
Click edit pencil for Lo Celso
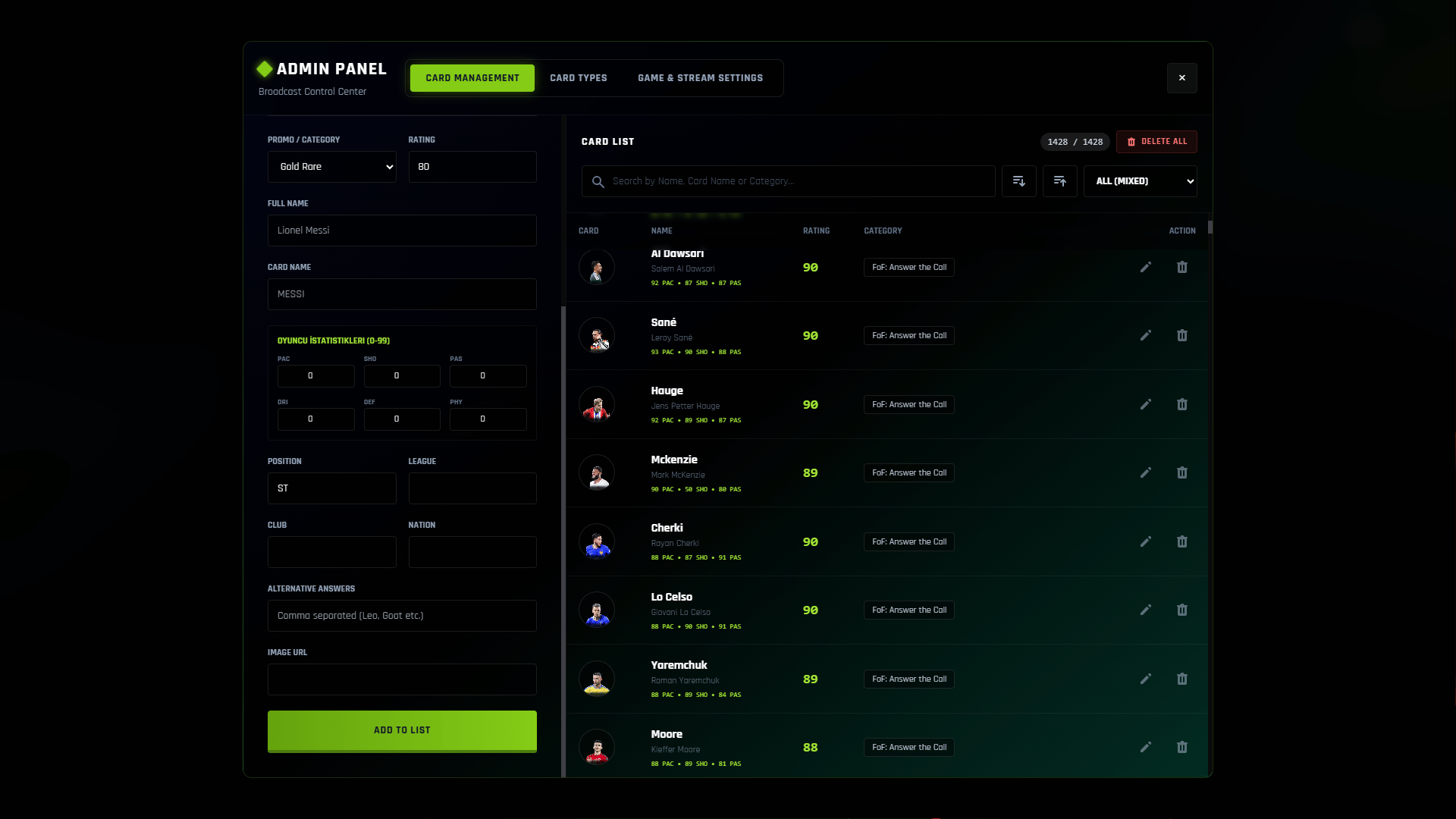[x=1145, y=610]
